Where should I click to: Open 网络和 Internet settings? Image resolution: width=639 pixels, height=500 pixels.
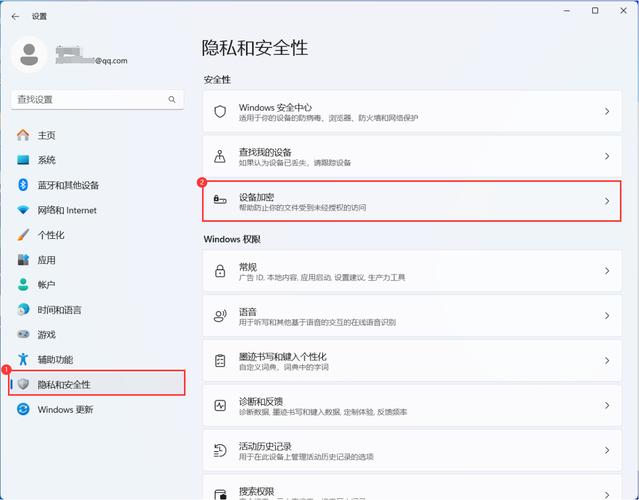(x=97, y=210)
